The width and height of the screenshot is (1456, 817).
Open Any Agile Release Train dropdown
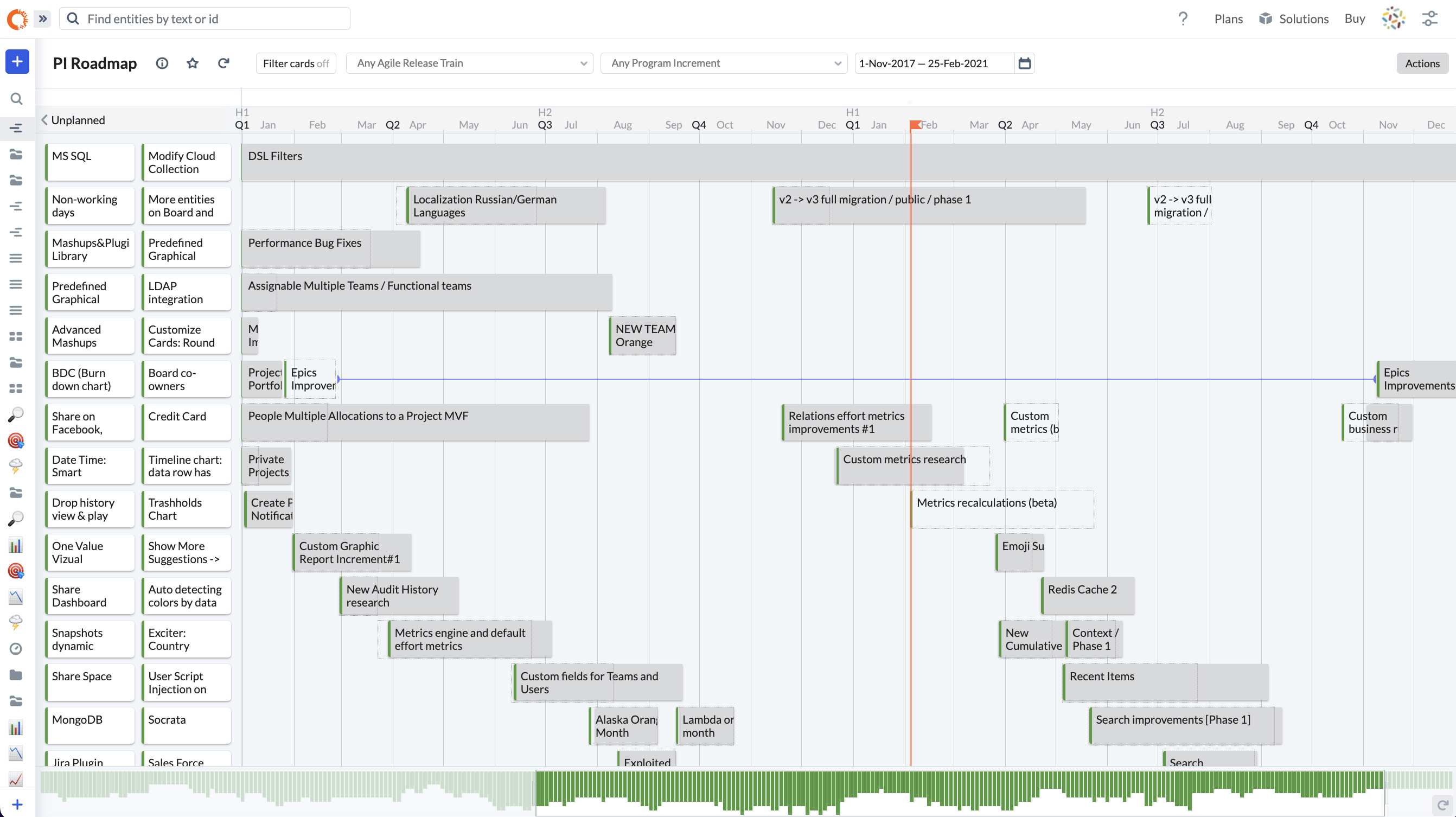click(x=469, y=63)
